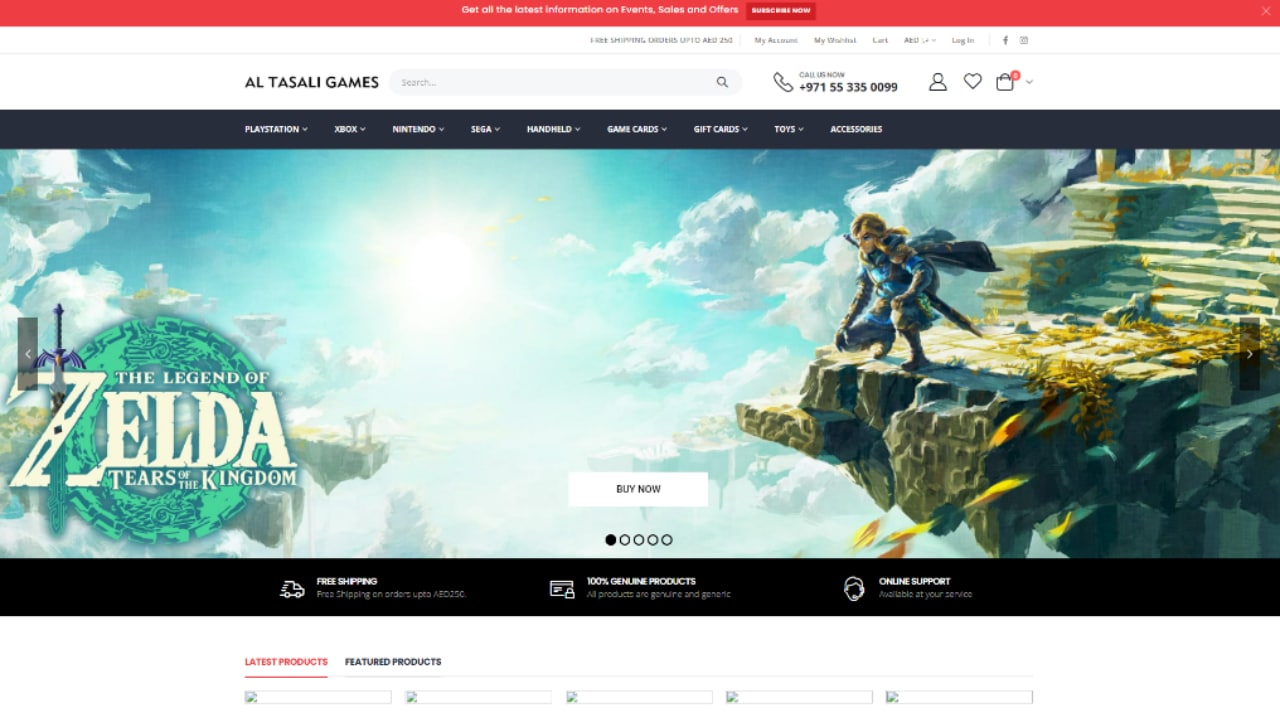
Task: Dismiss the top red promo banner
Action: pos(1265,10)
